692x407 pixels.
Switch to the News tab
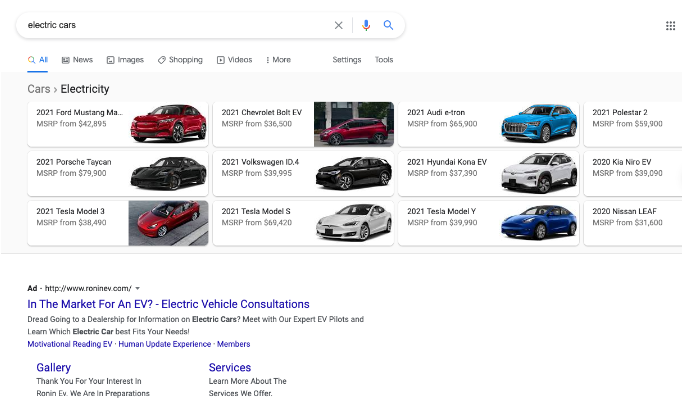click(77, 60)
